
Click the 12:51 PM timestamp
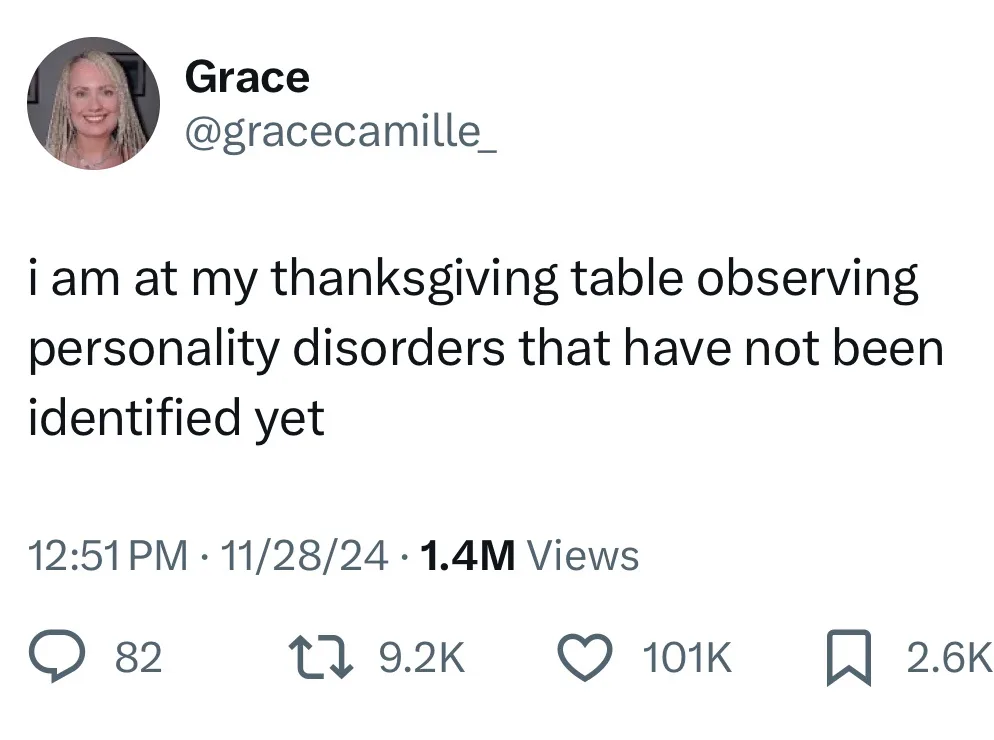coord(108,555)
